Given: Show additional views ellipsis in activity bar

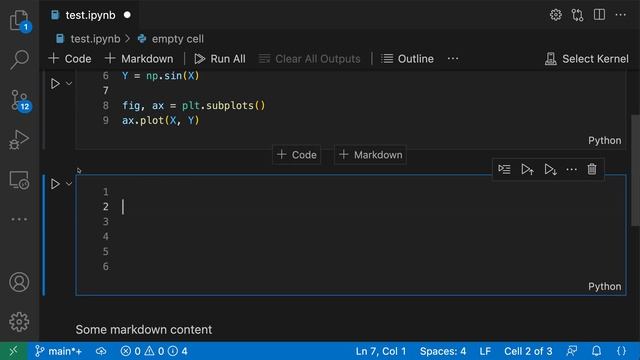Looking at the screenshot, I should click(19, 220).
